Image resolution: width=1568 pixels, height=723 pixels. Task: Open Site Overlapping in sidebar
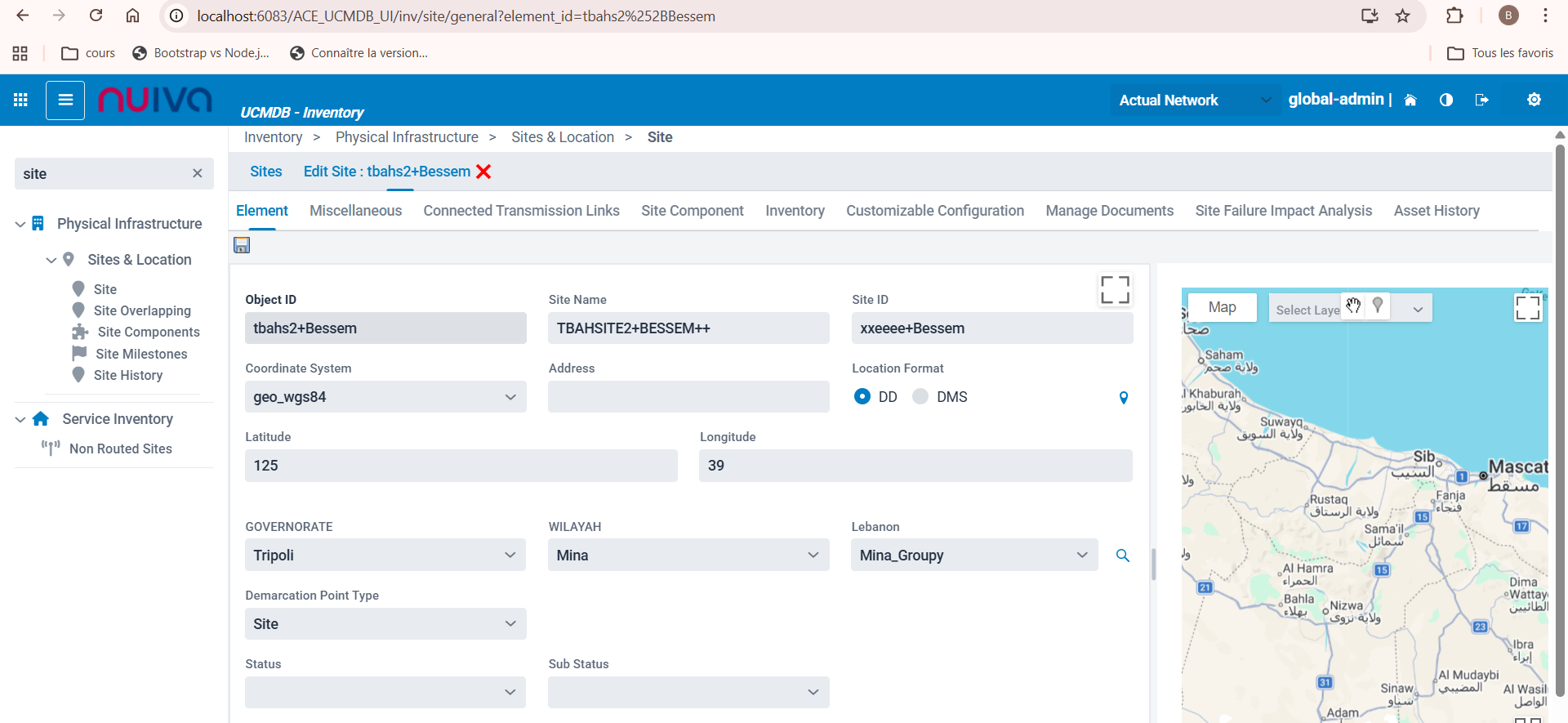[x=142, y=310]
